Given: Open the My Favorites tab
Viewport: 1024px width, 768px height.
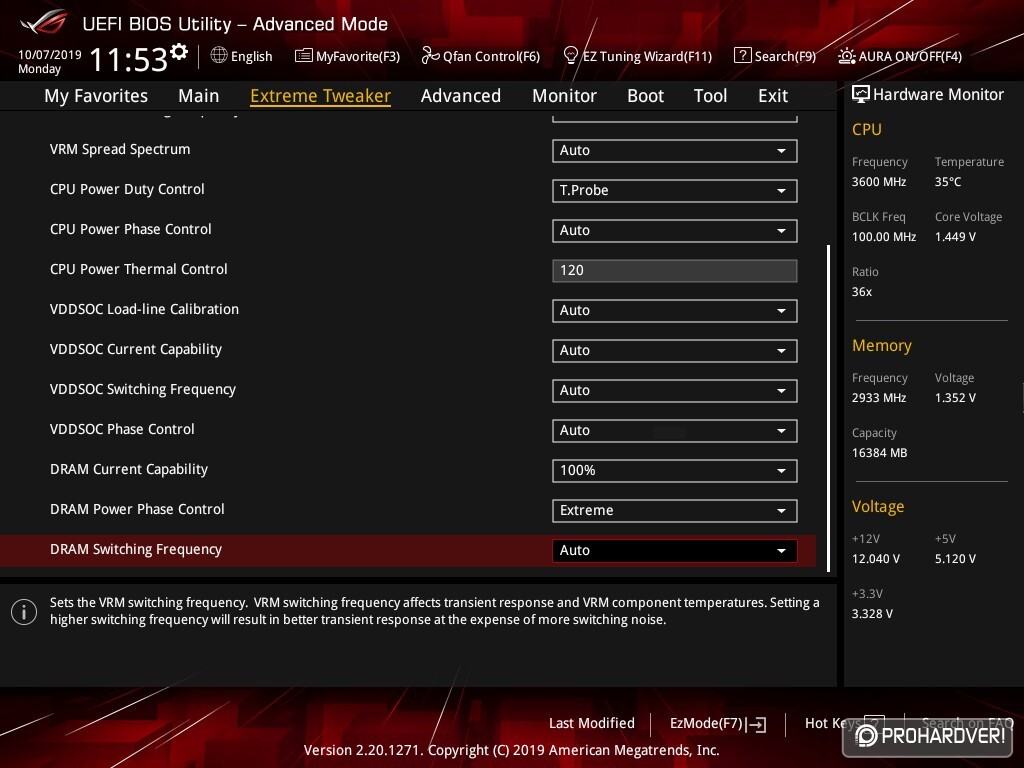Looking at the screenshot, I should (x=96, y=96).
